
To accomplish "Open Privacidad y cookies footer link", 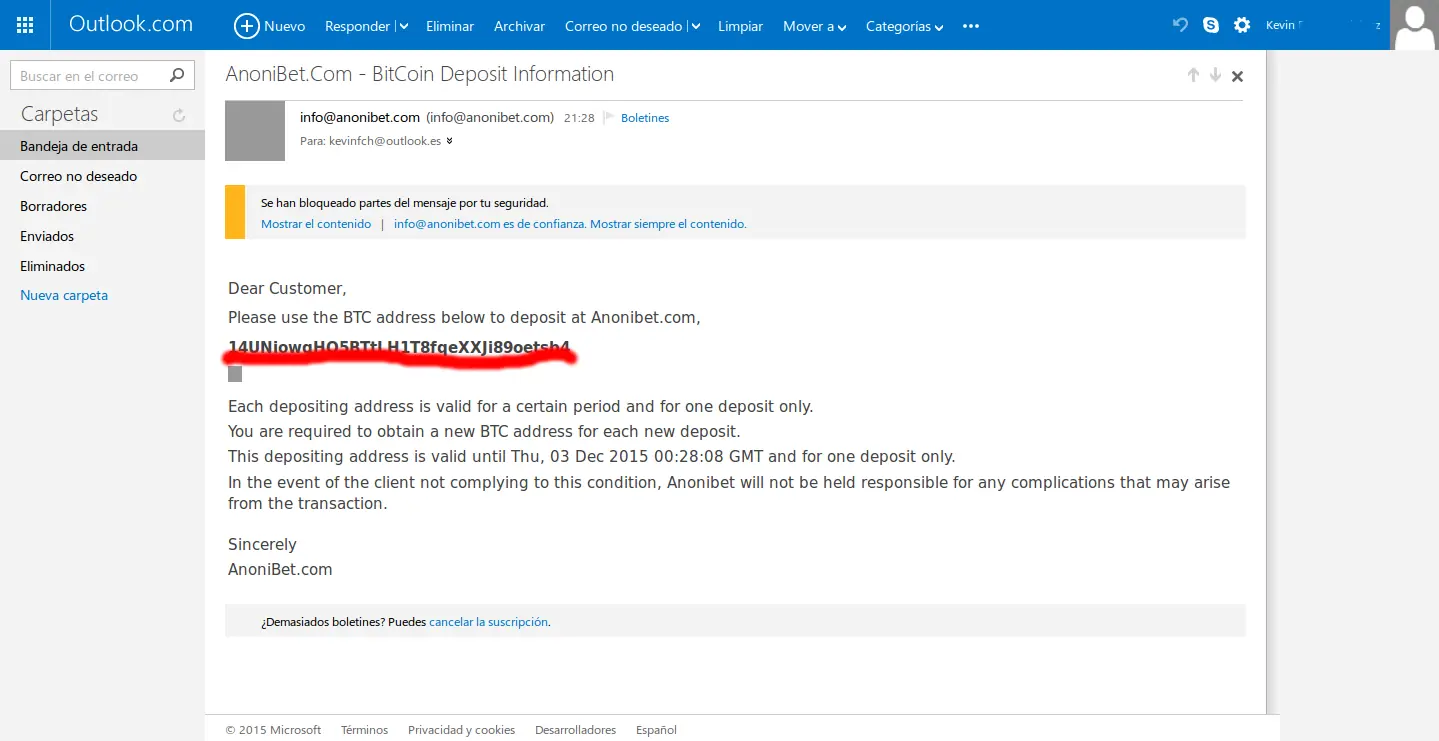I will coord(461,730).
